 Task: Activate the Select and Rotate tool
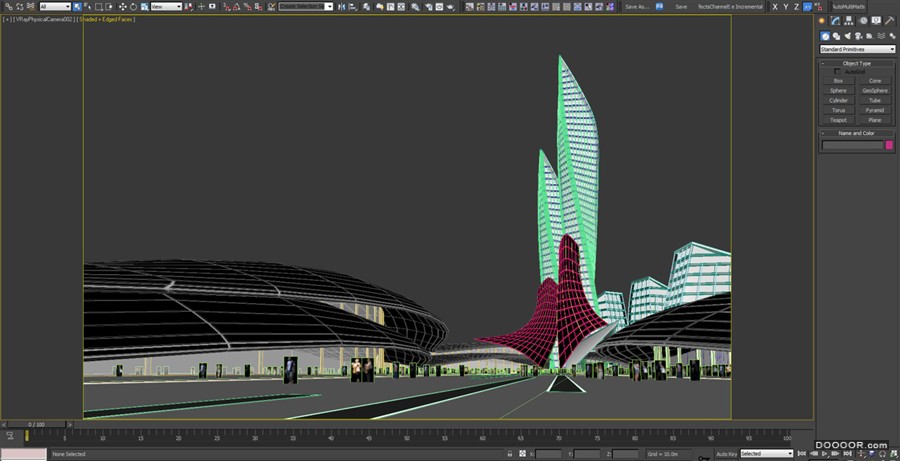pyautogui.click(x=133, y=7)
